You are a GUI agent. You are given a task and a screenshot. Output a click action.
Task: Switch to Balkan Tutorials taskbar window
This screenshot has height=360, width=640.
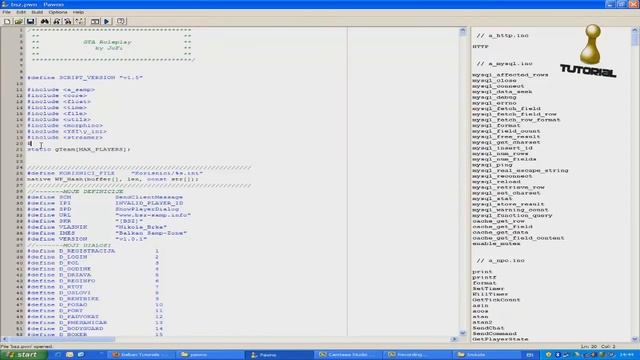[x=140, y=355]
